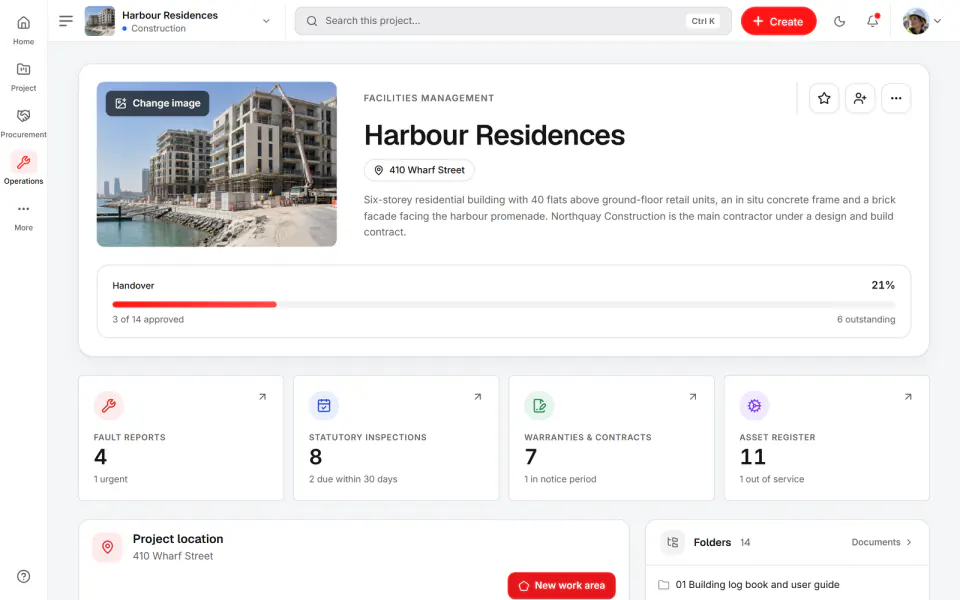Click the Handover progress bar

point(503,304)
